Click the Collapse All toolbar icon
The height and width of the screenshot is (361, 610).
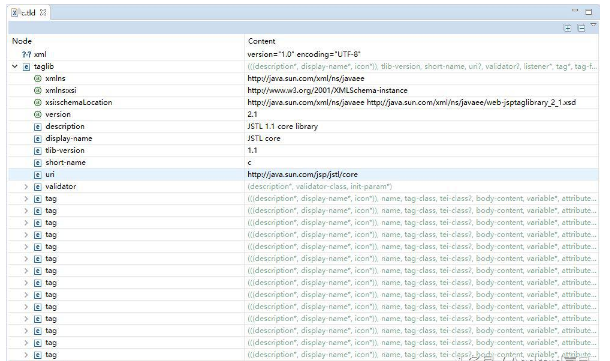pos(581,28)
